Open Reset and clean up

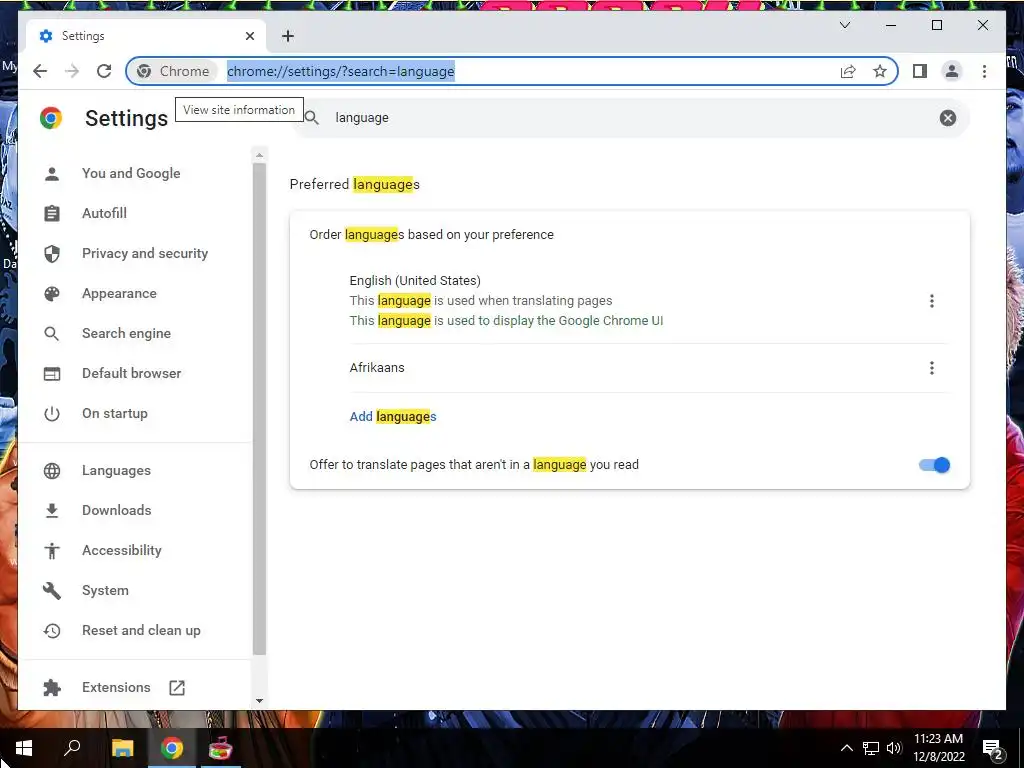click(141, 630)
